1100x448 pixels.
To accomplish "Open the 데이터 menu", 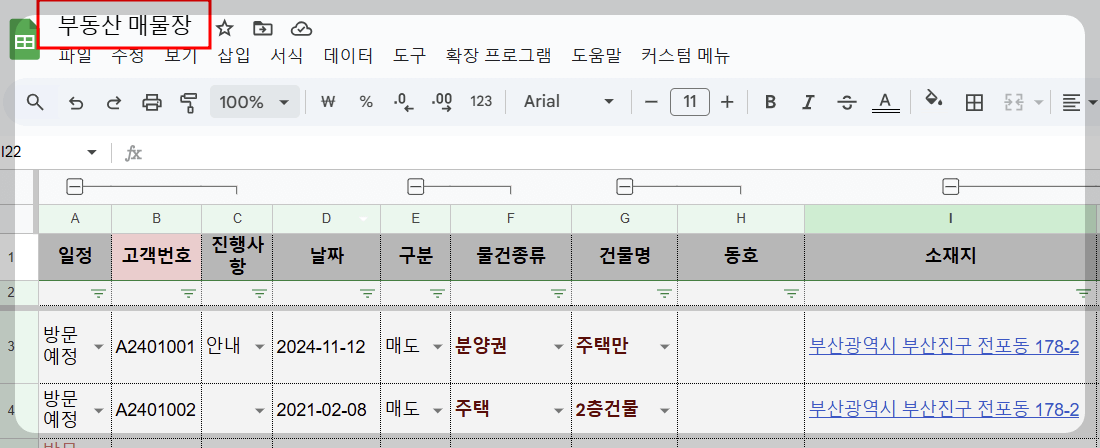I will (349, 56).
